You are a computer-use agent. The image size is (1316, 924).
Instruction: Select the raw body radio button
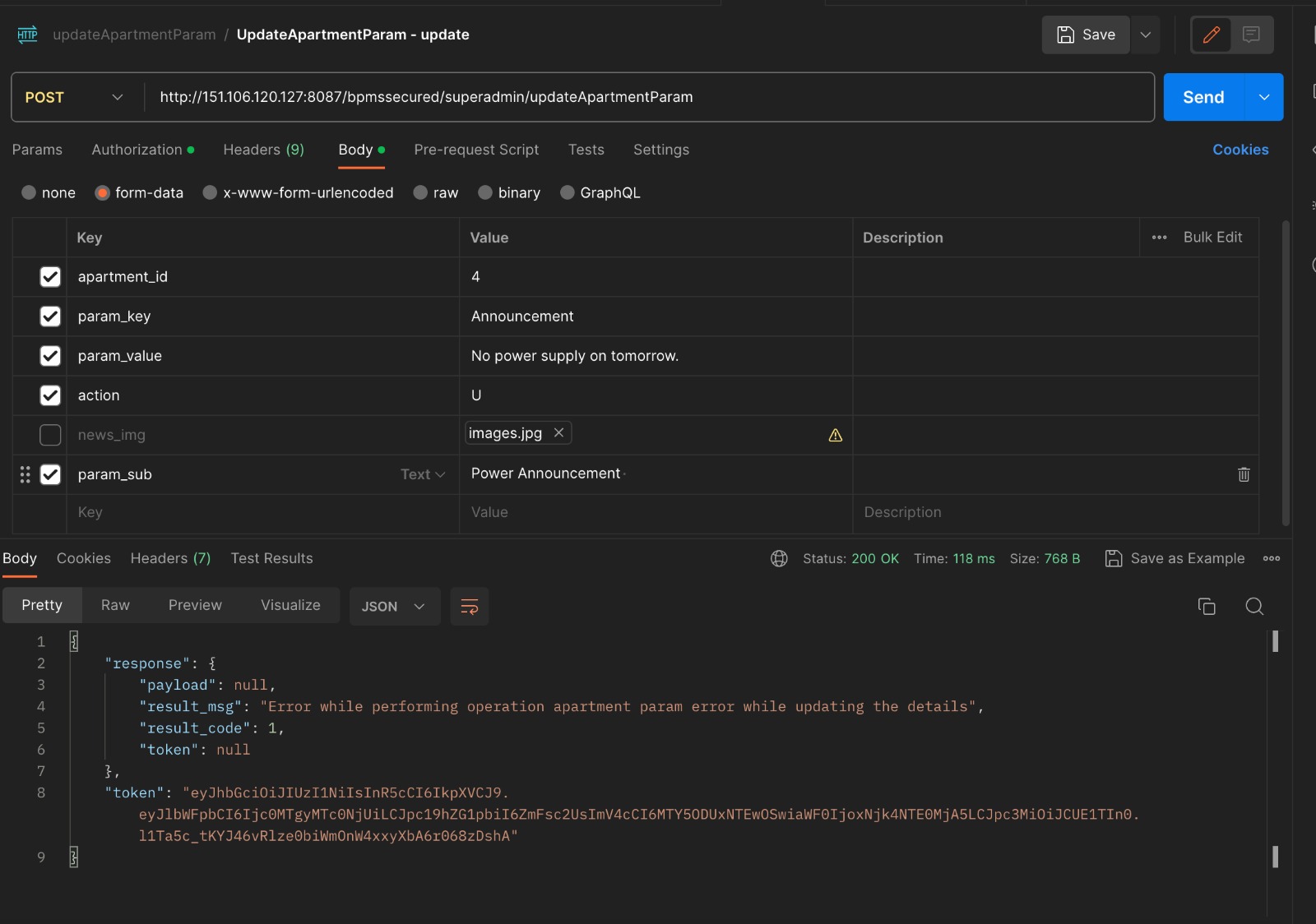pos(421,193)
